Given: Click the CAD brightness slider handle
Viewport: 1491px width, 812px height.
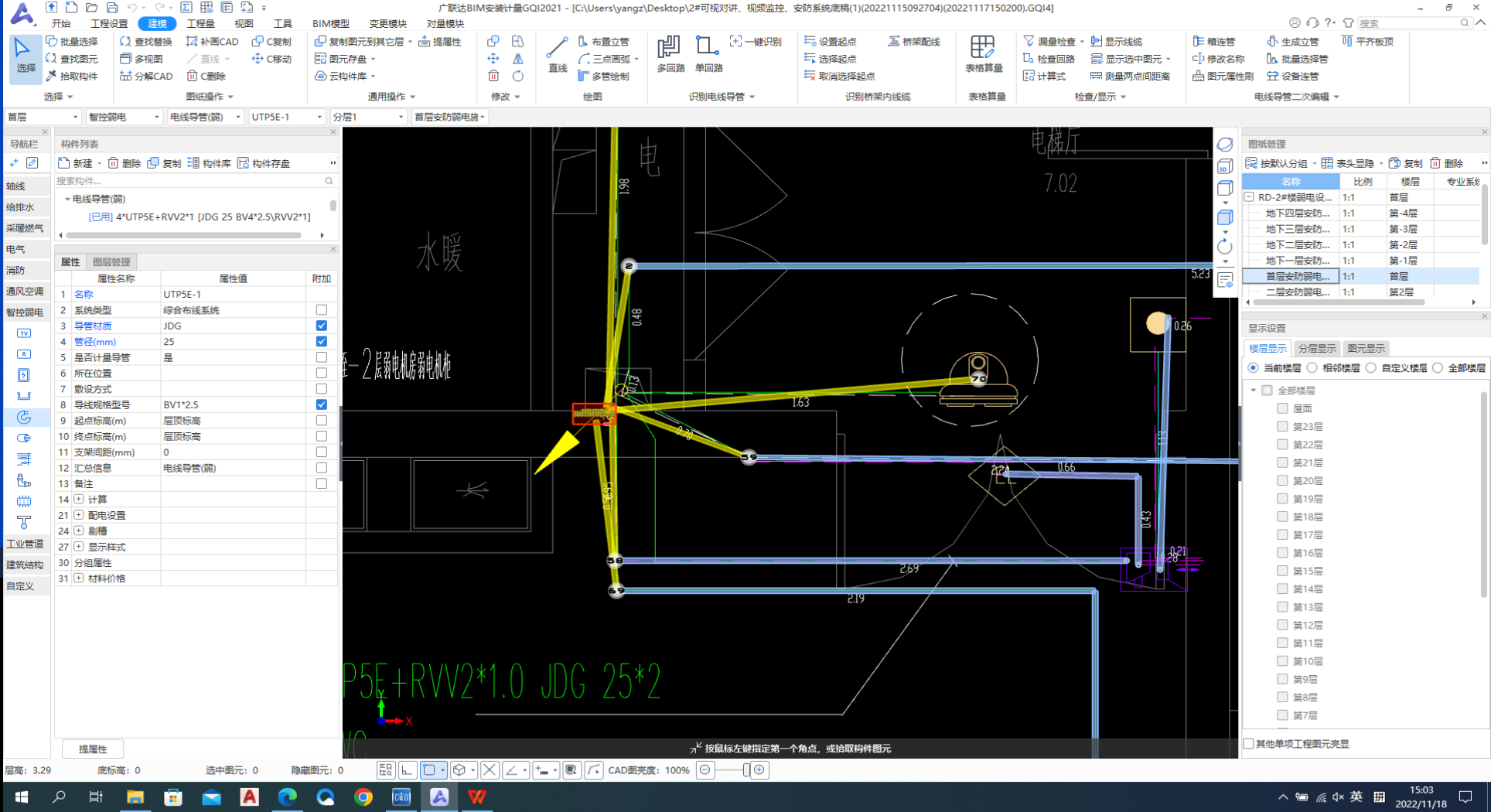Looking at the screenshot, I should 746,770.
